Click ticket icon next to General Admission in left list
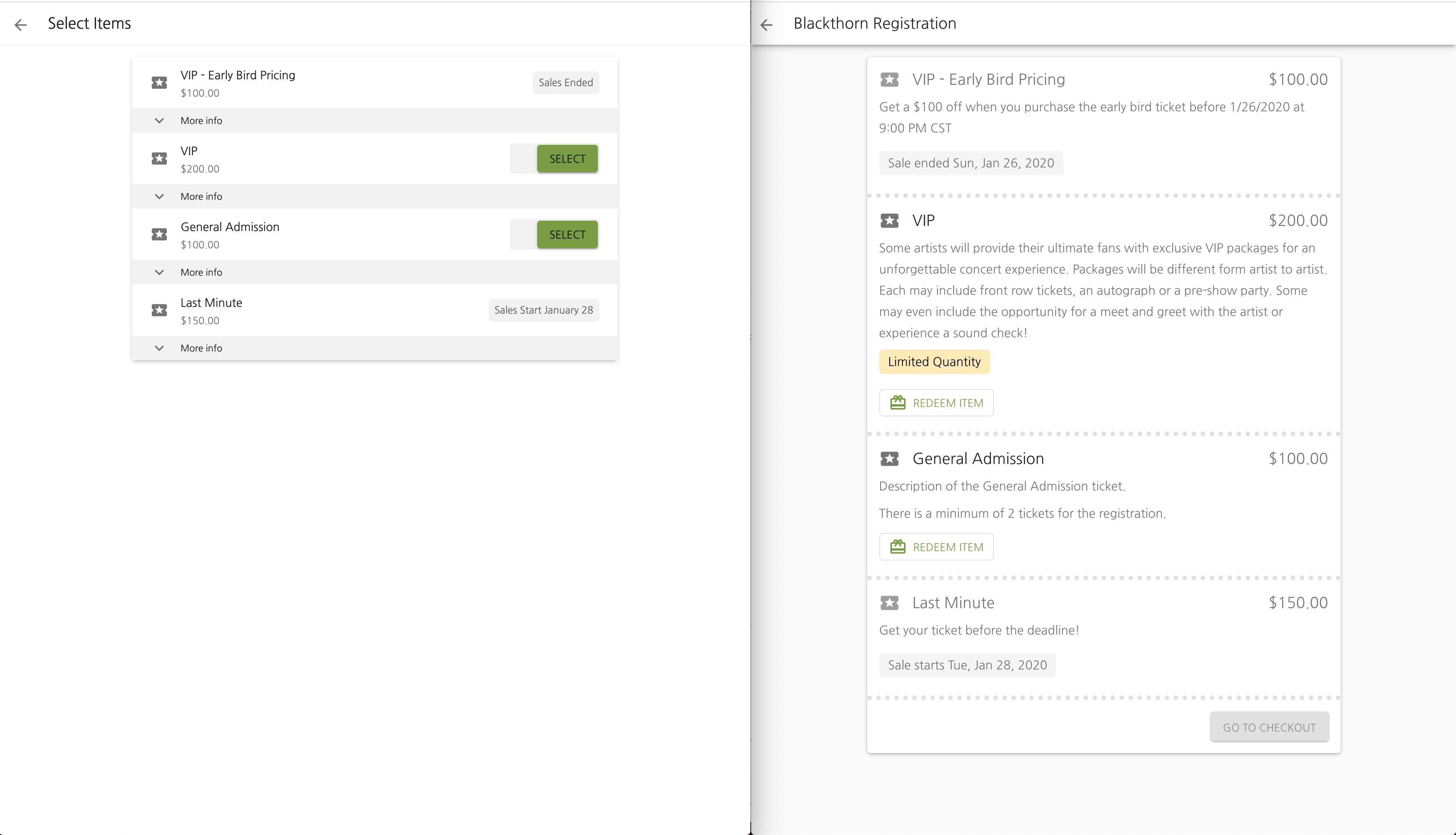This screenshot has width=1456, height=835. [159, 235]
